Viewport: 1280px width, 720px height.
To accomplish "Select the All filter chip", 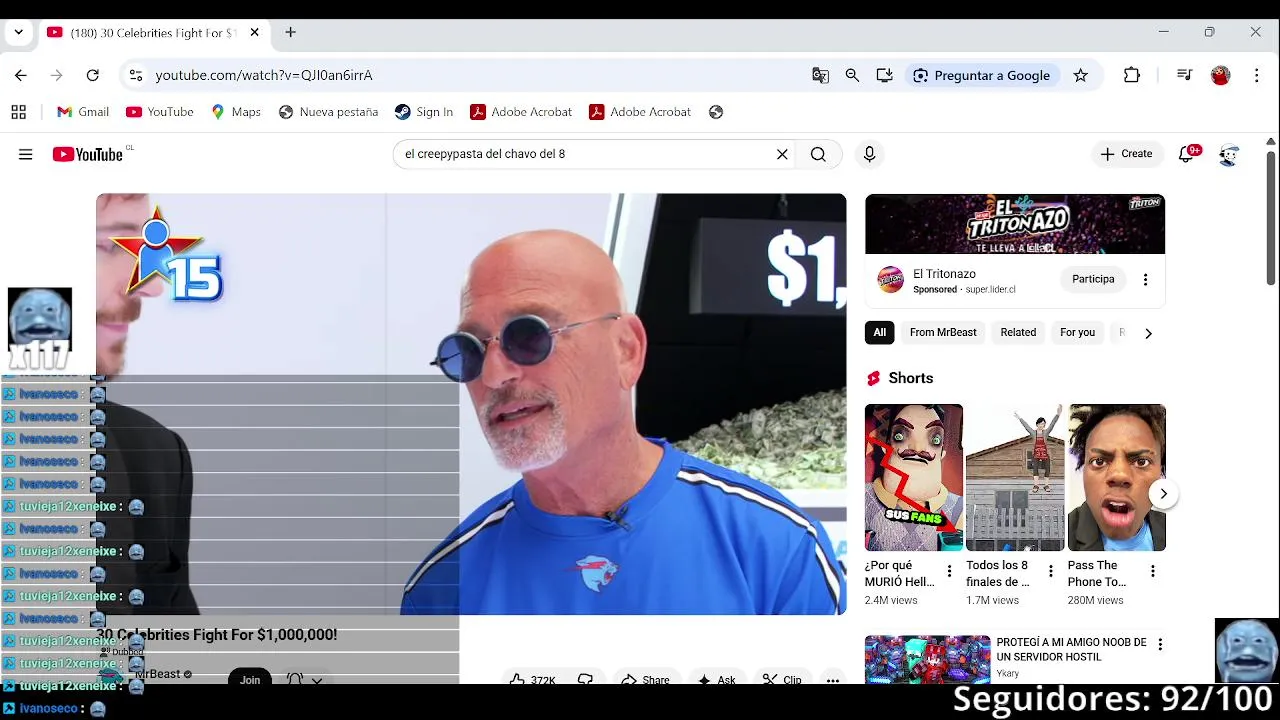I will (x=880, y=332).
